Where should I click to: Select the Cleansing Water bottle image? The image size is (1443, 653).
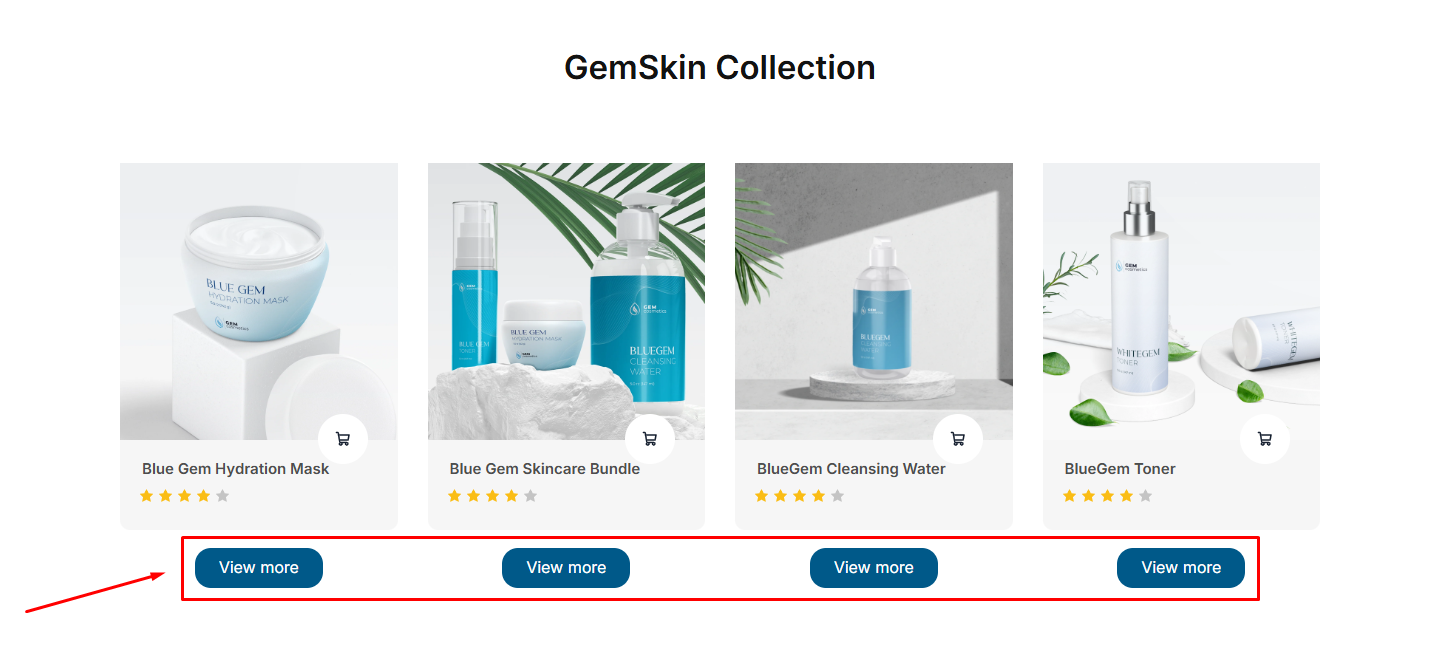pos(874,301)
